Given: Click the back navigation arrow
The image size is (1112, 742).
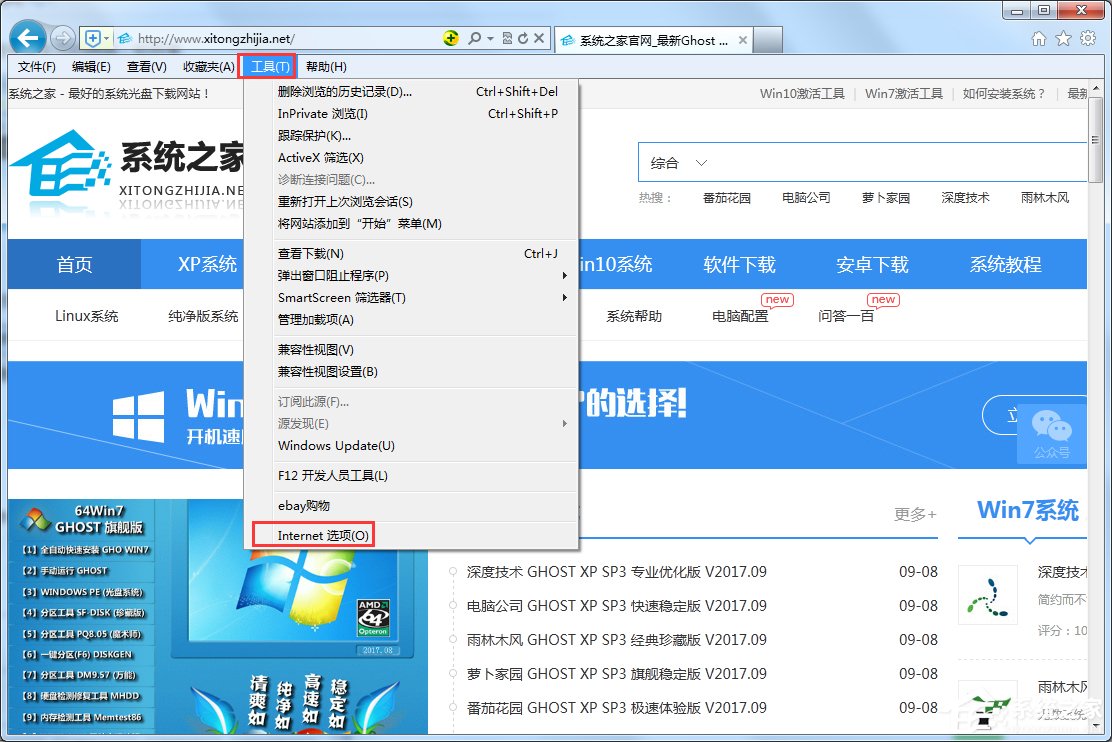Looking at the screenshot, I should [27, 37].
